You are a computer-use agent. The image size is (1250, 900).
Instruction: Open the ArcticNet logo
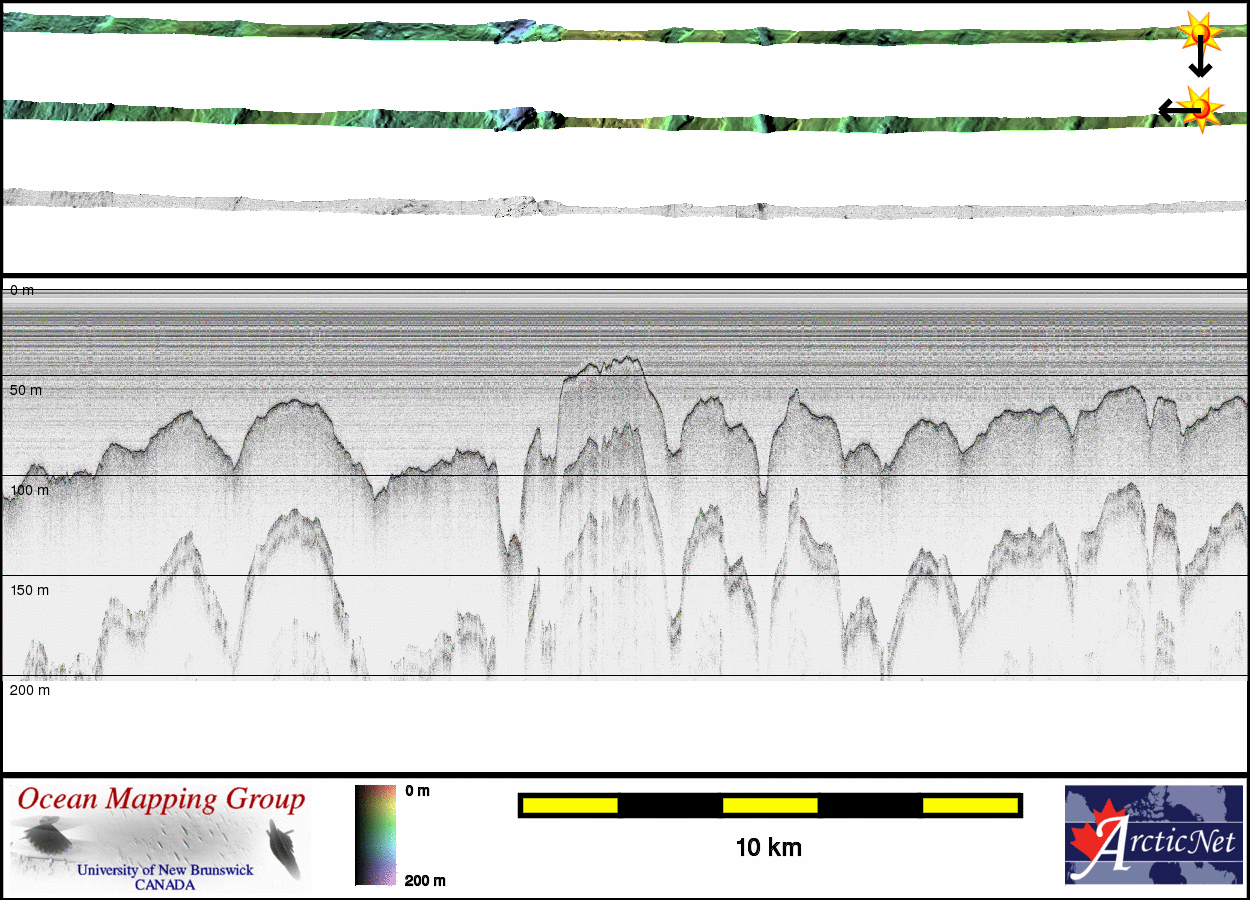coord(1153,835)
